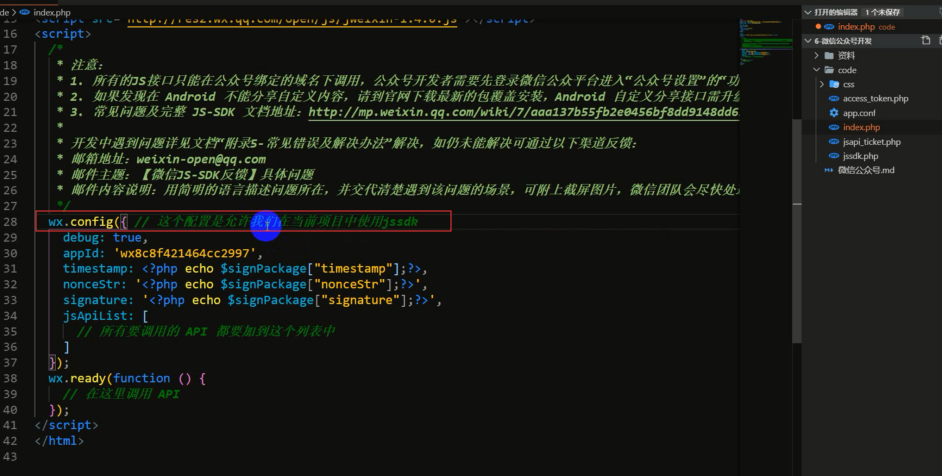
Task: Click the '所有要调用的 API' comment on line 35
Action: pyautogui.click(x=205, y=331)
